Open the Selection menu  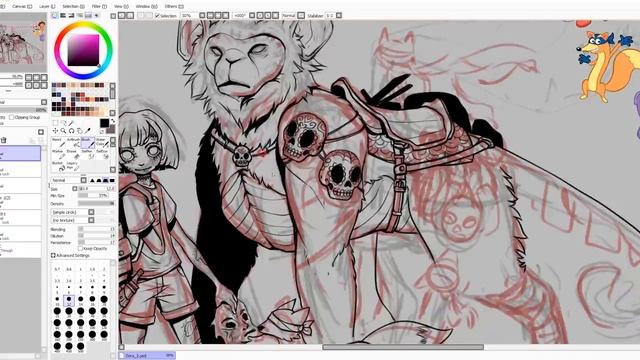pos(73,7)
